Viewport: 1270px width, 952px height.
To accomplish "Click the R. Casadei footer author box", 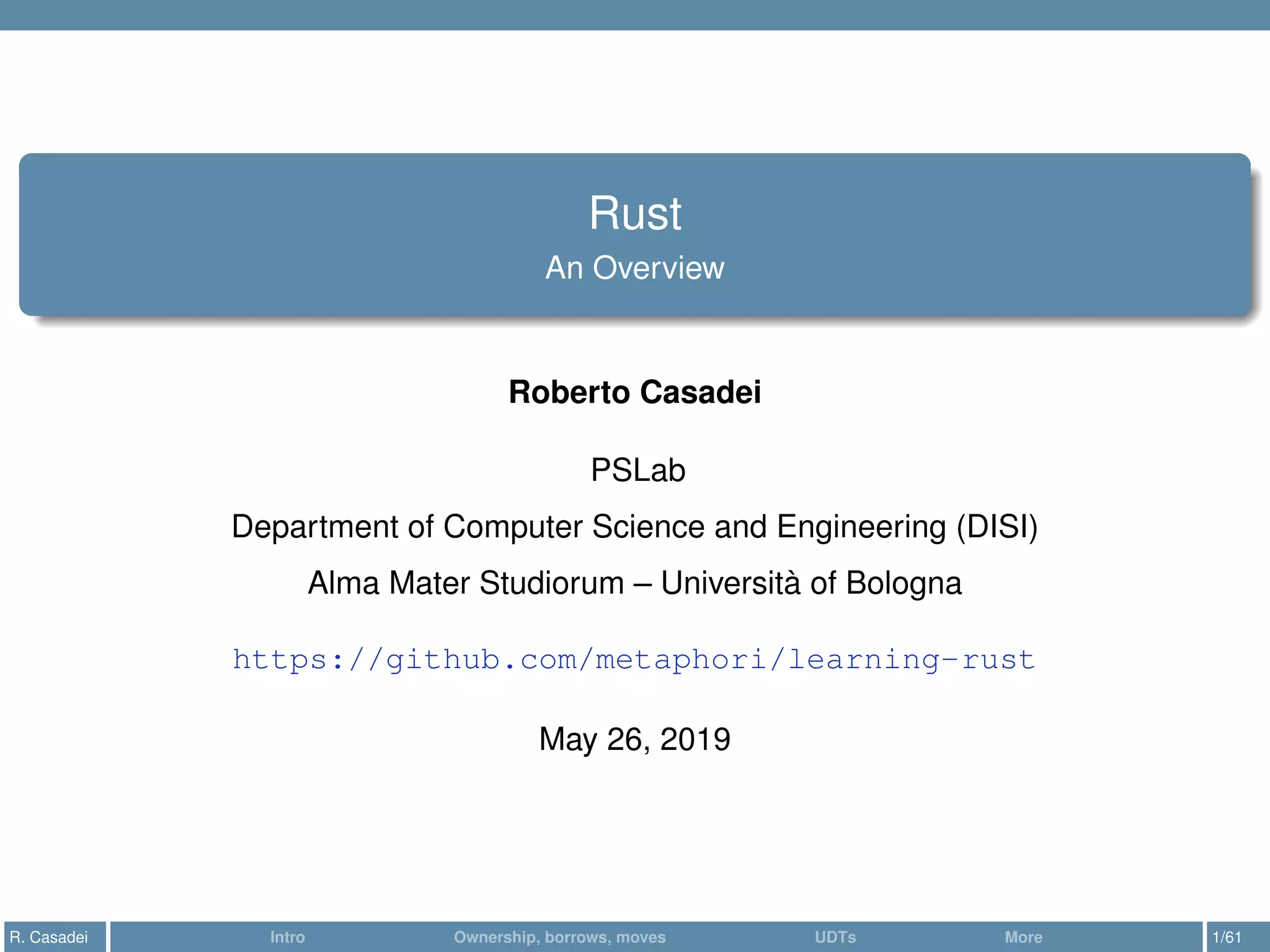I will point(50,937).
